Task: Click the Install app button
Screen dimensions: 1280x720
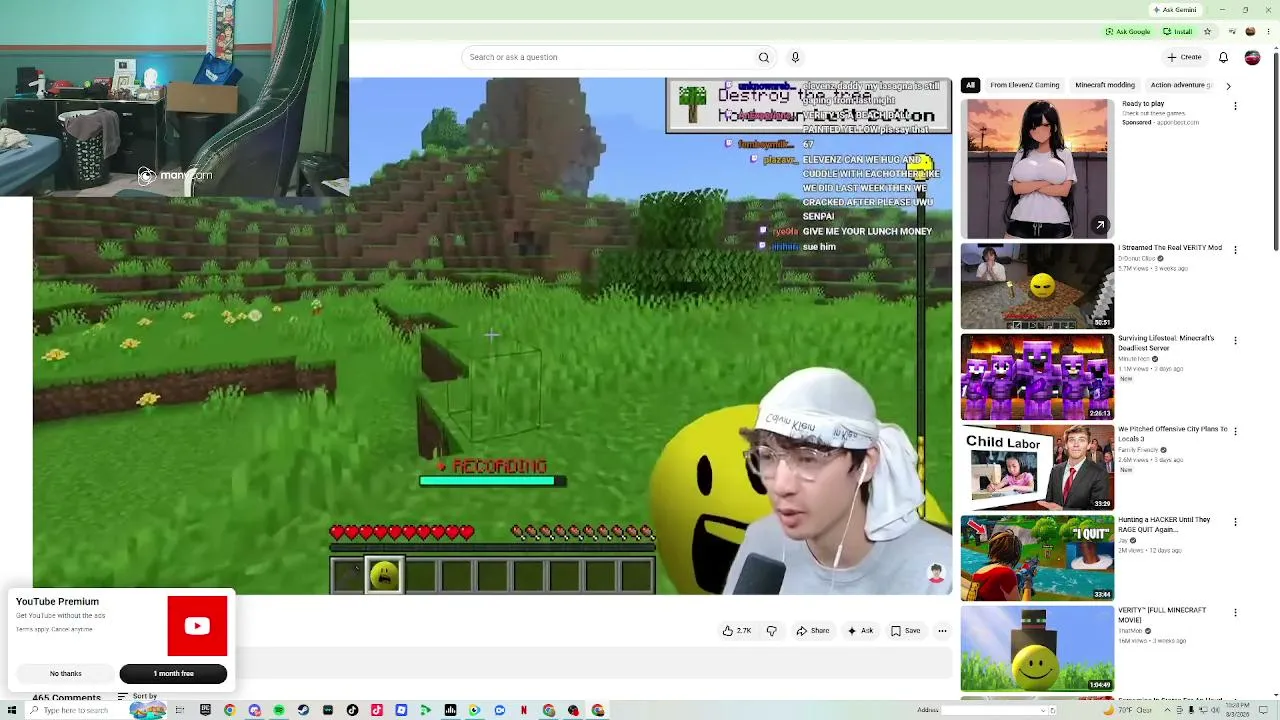Action: tap(1177, 31)
